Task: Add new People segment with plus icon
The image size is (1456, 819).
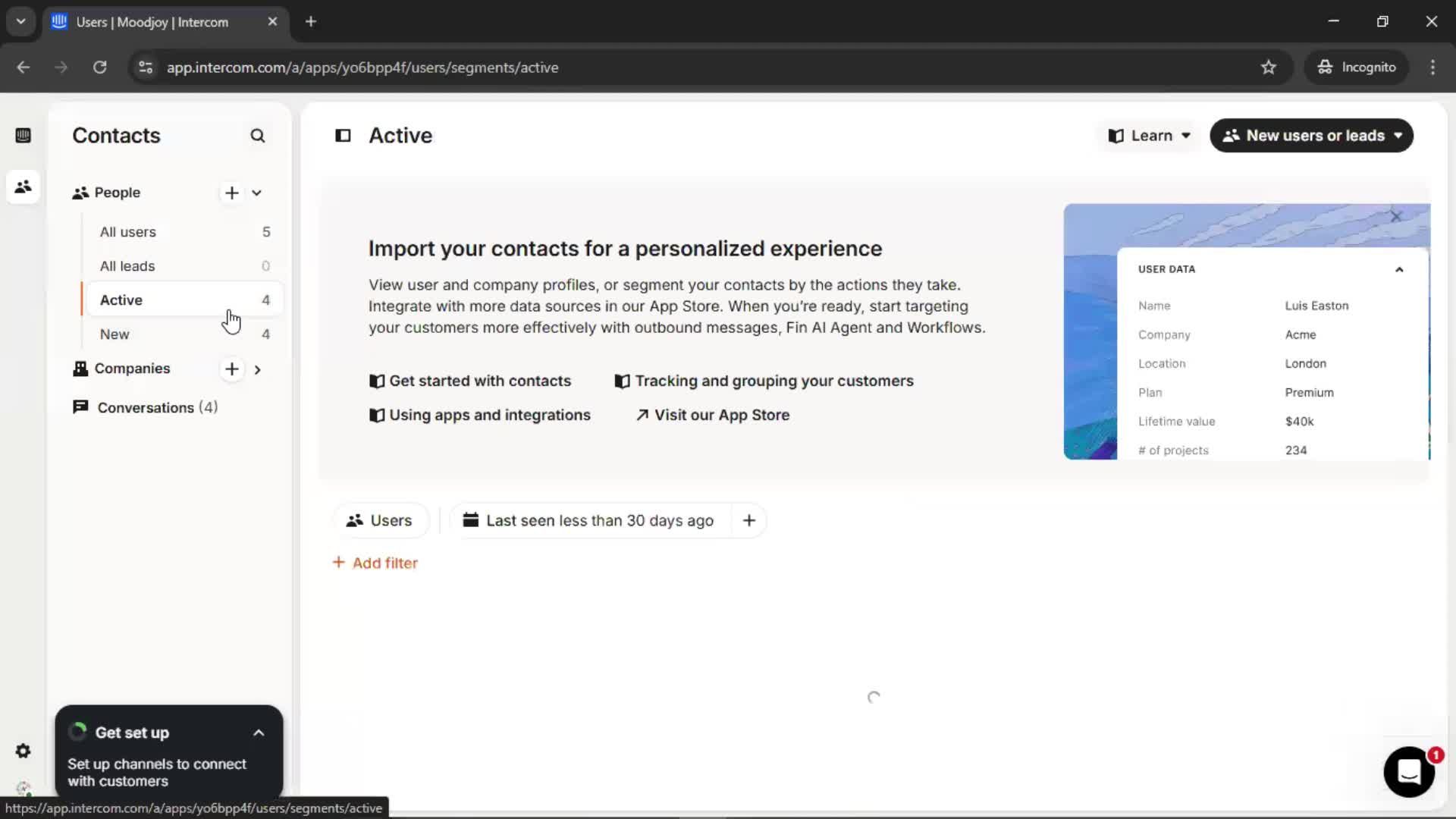Action: [x=232, y=193]
